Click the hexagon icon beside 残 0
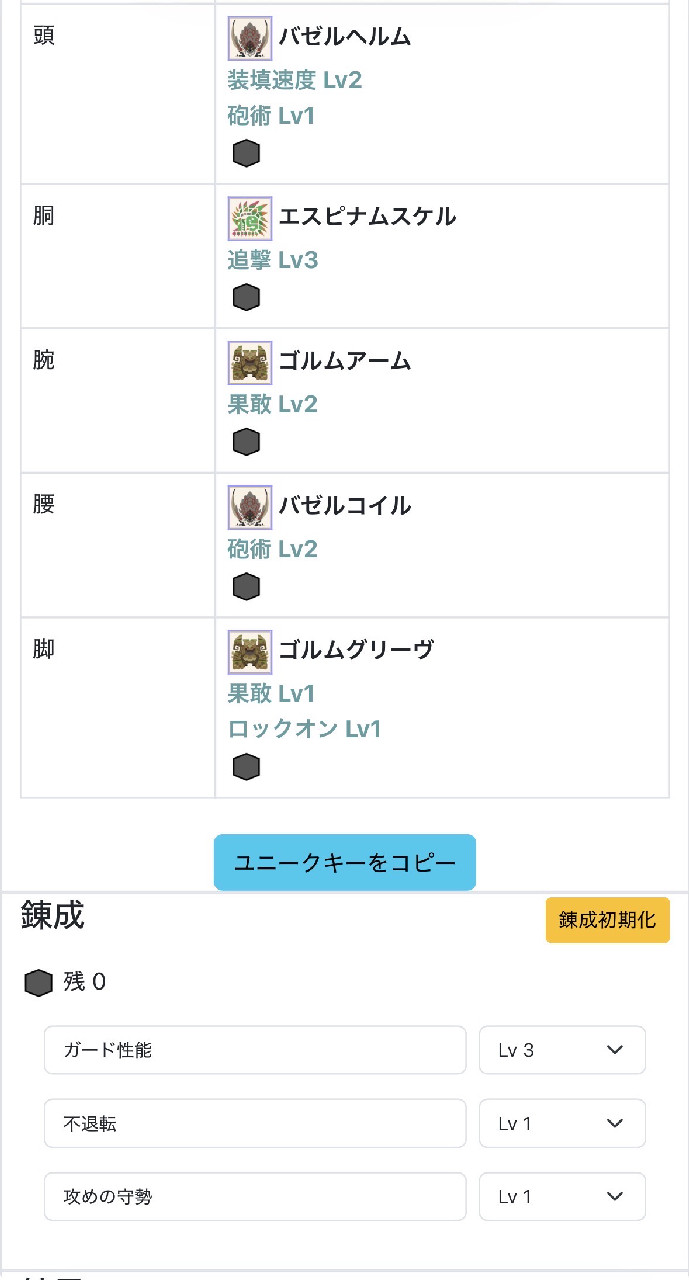 [38, 984]
